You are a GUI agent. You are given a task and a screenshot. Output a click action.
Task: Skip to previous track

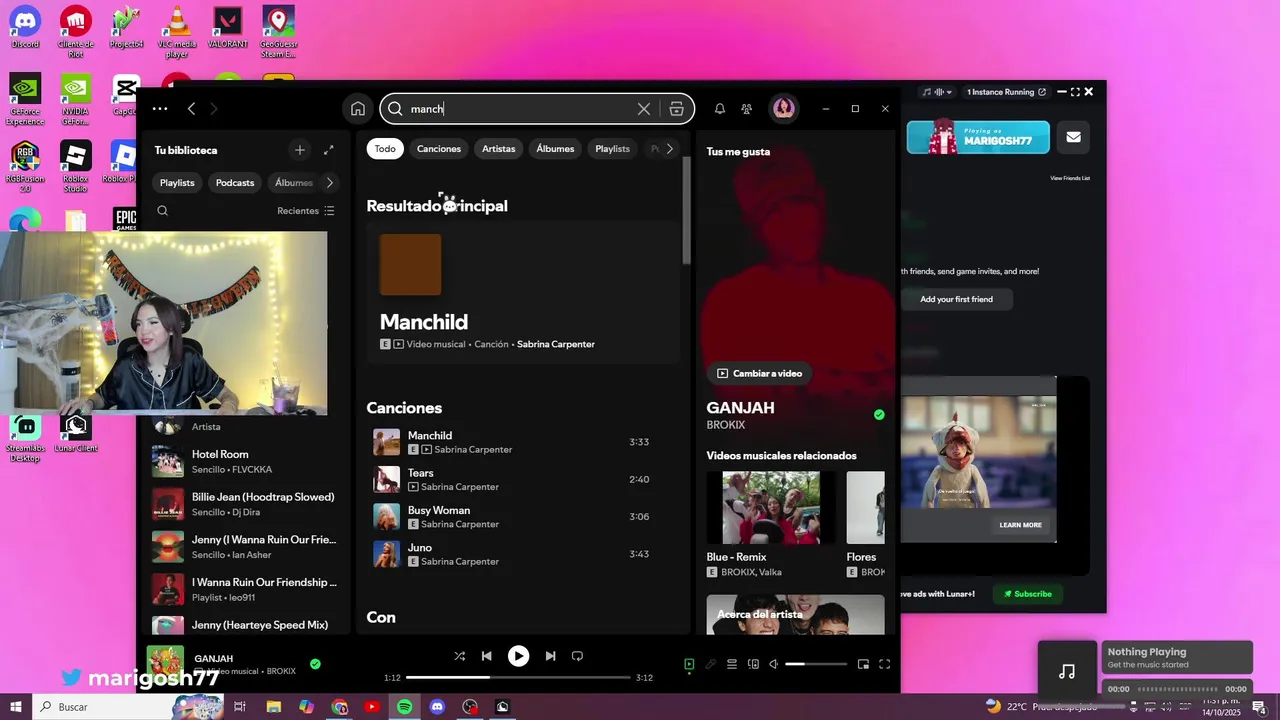point(486,656)
